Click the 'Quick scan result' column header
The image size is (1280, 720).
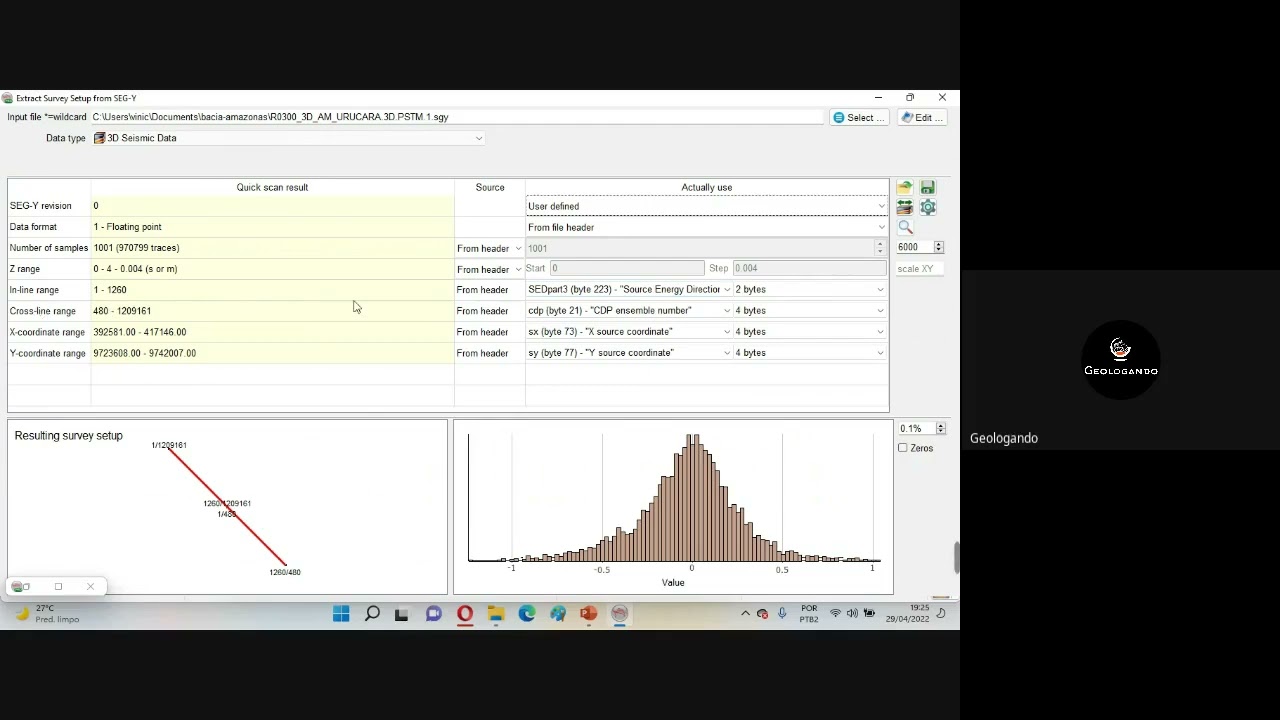272,187
